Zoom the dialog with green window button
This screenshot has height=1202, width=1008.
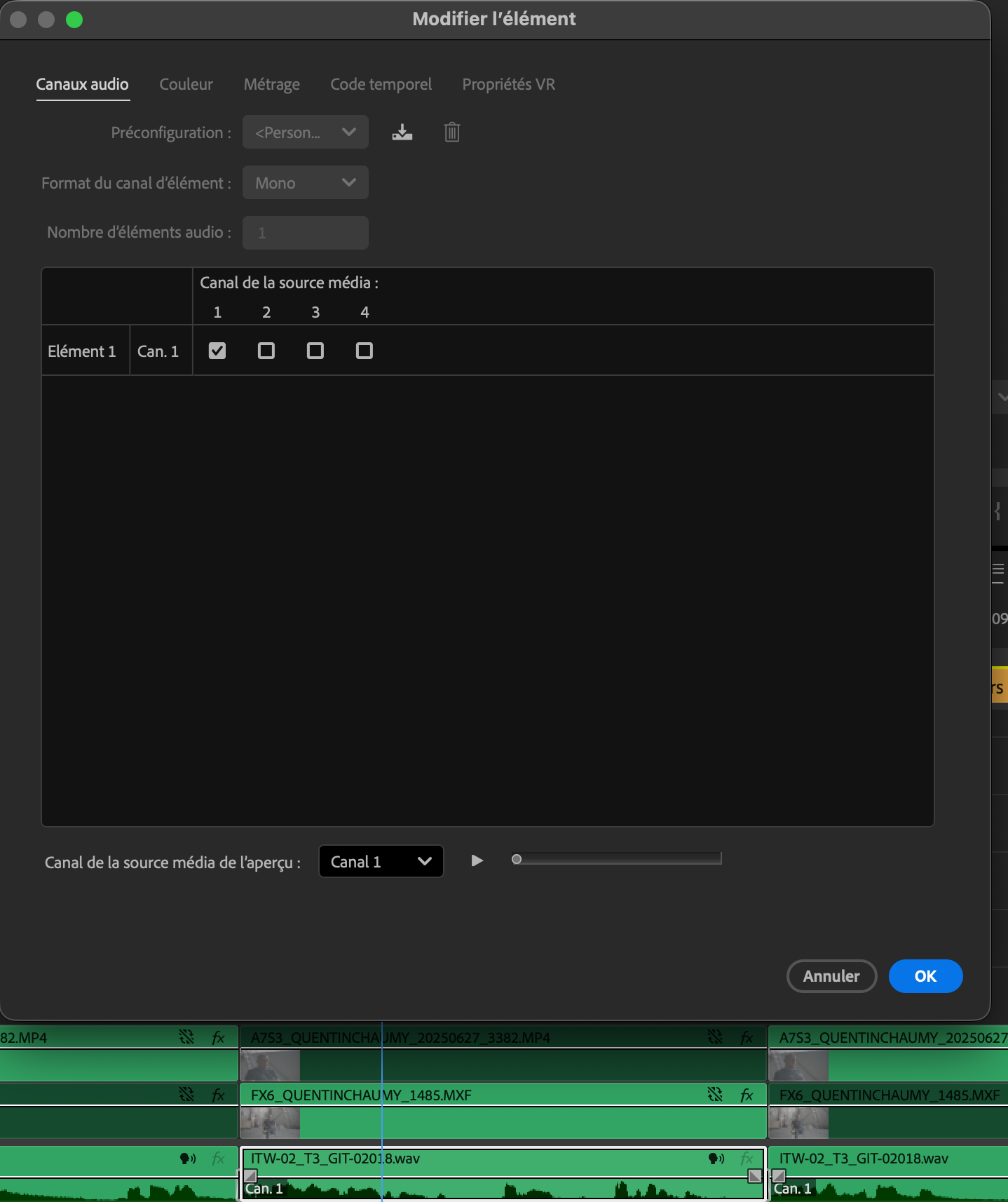74,20
